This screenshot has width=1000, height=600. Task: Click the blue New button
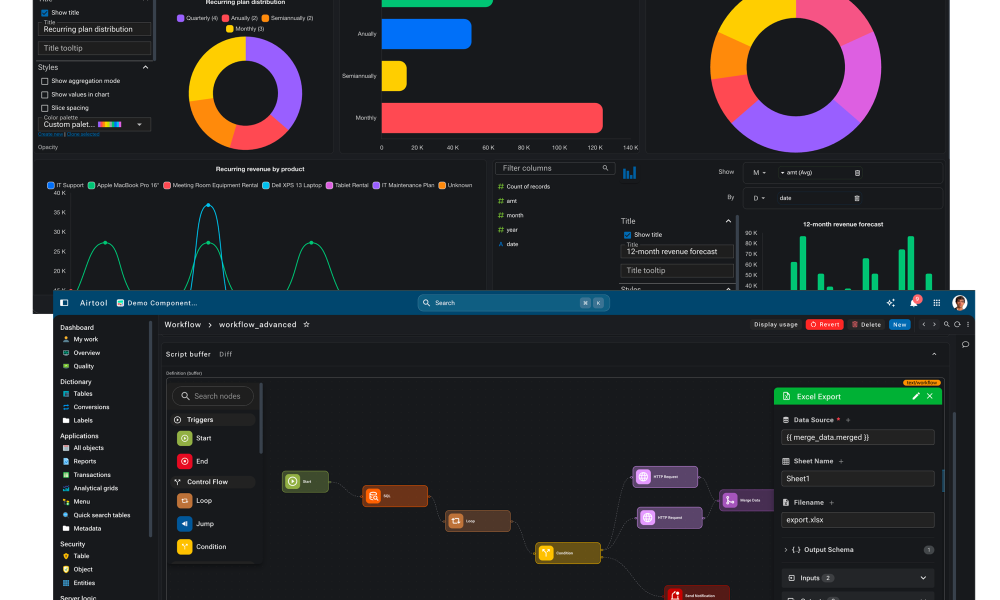pyautogui.click(x=899, y=325)
